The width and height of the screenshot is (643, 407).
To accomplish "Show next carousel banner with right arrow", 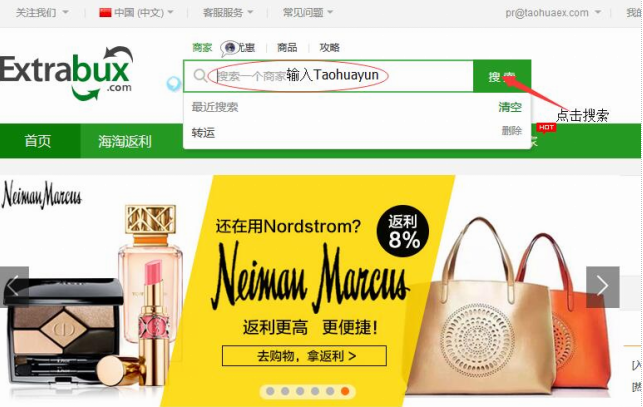I will [602, 286].
